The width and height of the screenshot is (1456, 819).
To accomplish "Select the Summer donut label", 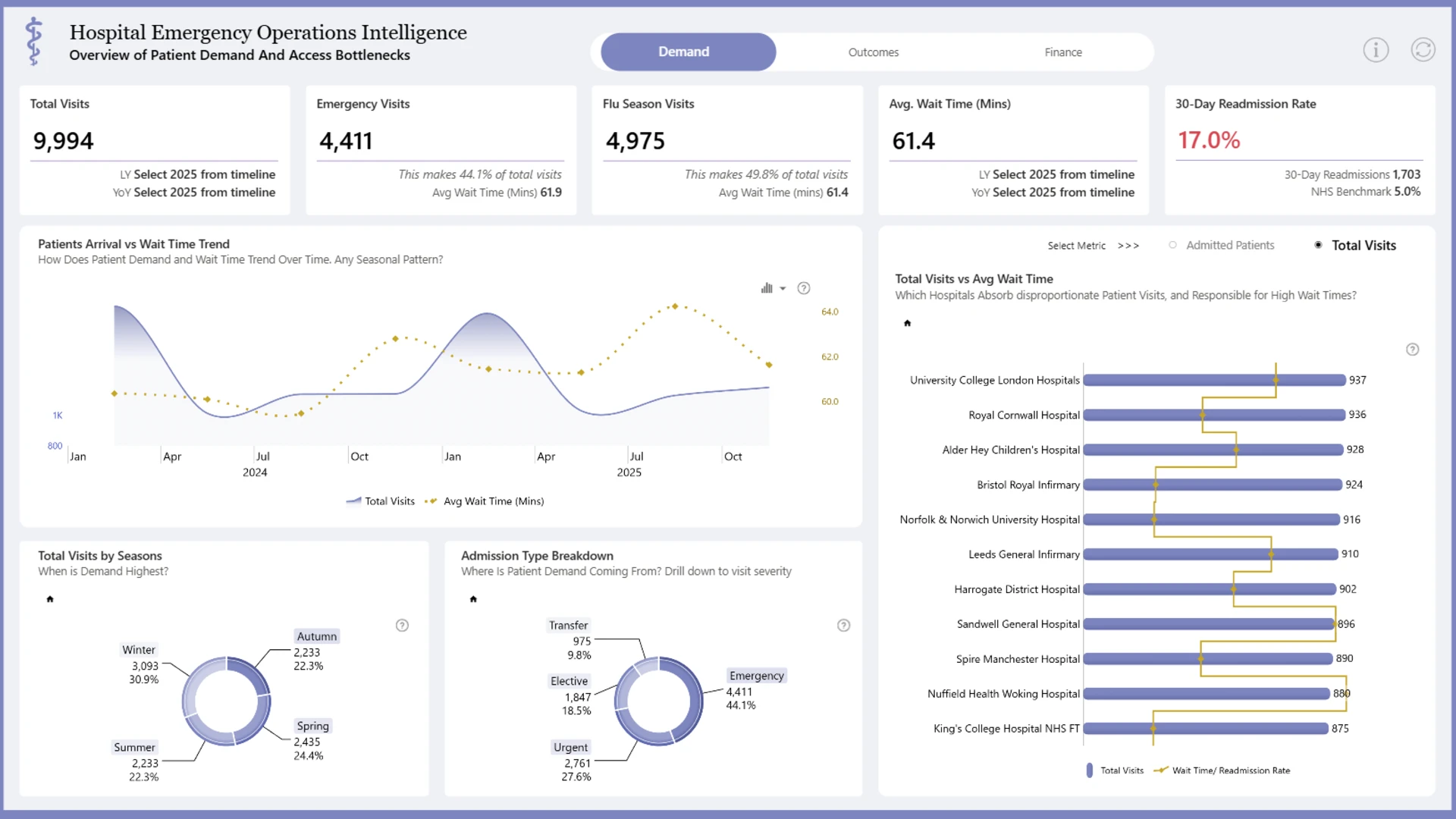I will tap(134, 747).
